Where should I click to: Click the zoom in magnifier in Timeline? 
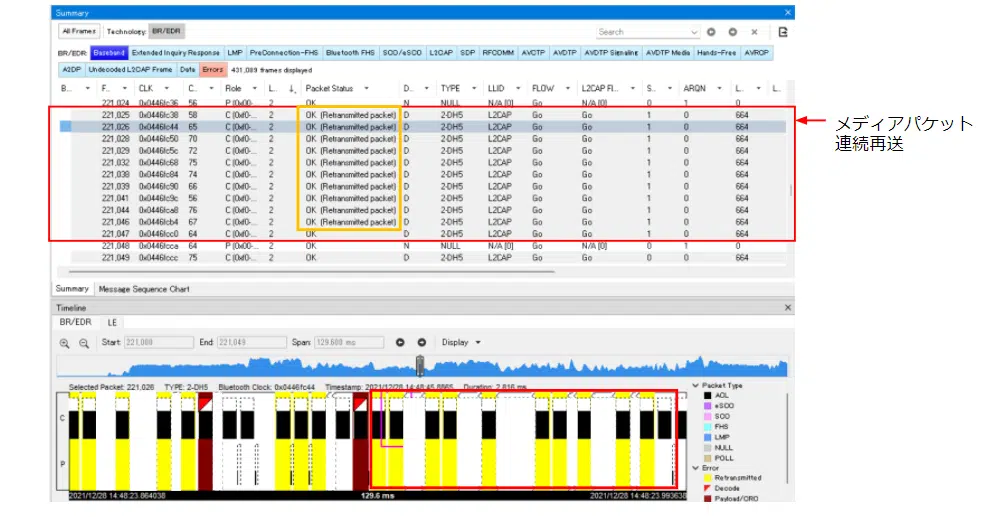coord(65,342)
